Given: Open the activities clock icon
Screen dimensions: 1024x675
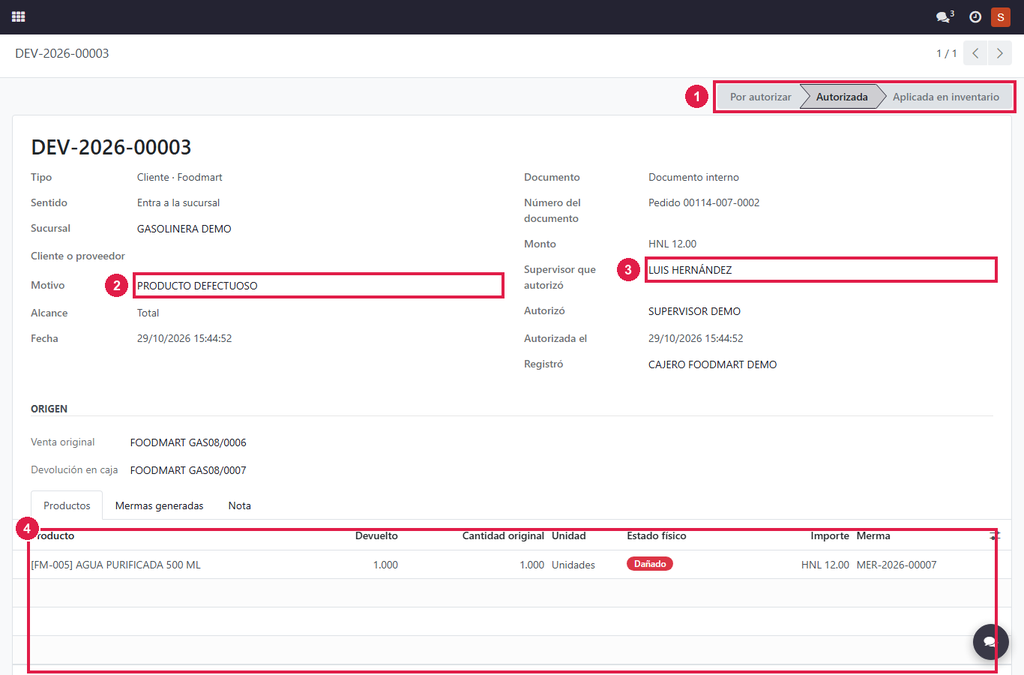Looking at the screenshot, I should coord(975,17).
